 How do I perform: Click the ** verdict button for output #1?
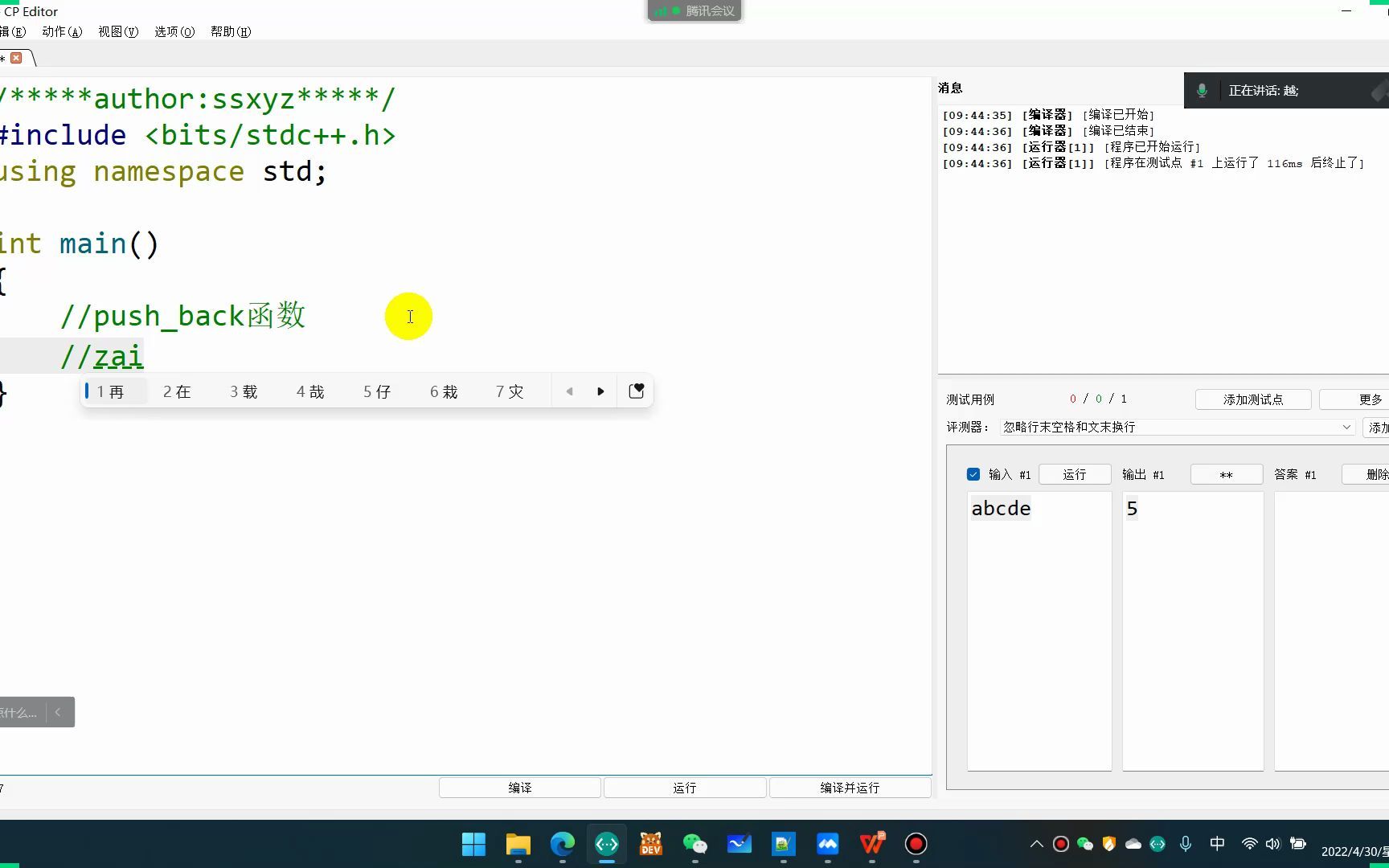(x=1226, y=474)
